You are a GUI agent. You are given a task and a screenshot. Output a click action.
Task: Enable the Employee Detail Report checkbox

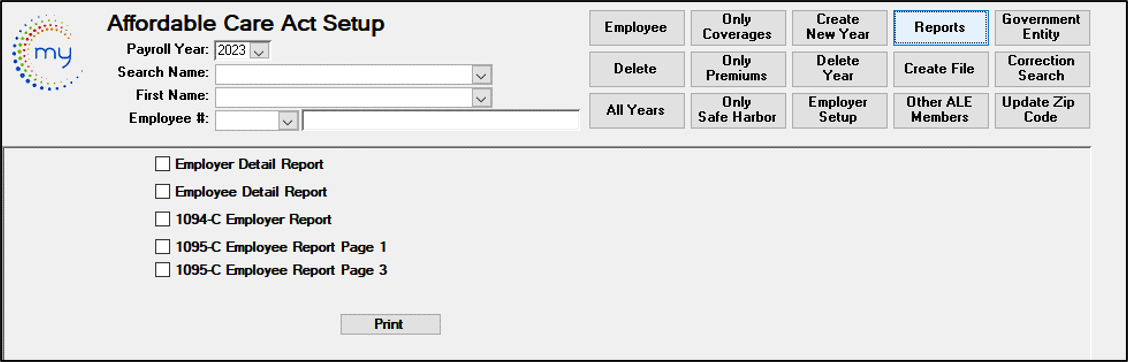pos(162,191)
